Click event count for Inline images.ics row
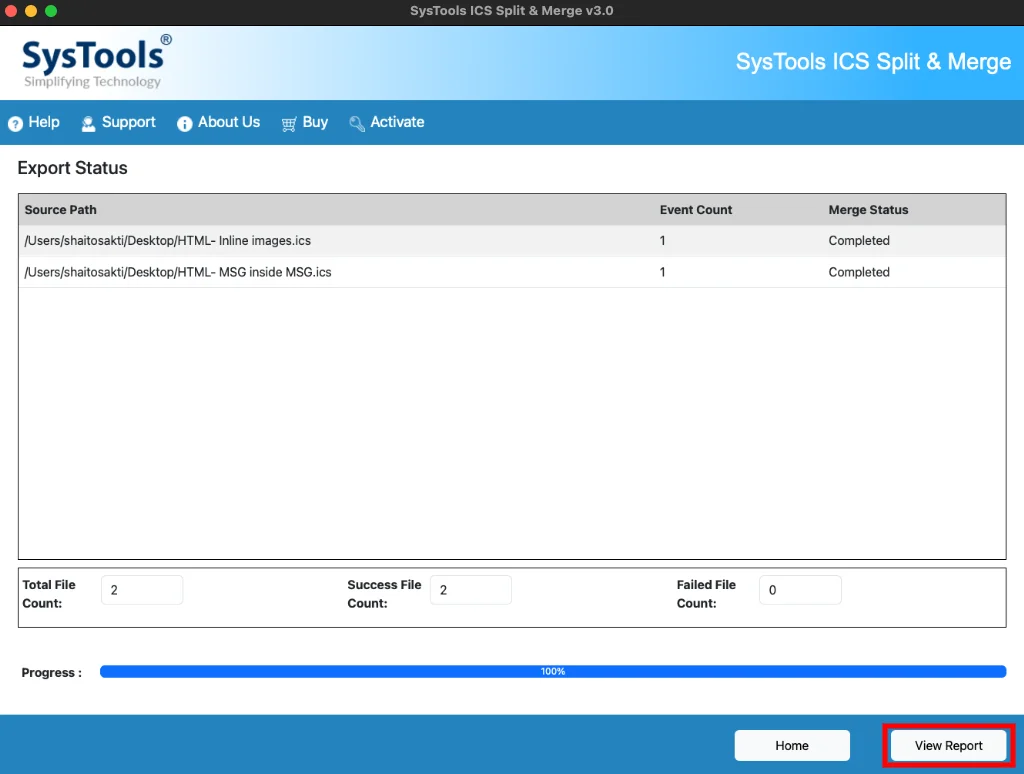 (662, 240)
